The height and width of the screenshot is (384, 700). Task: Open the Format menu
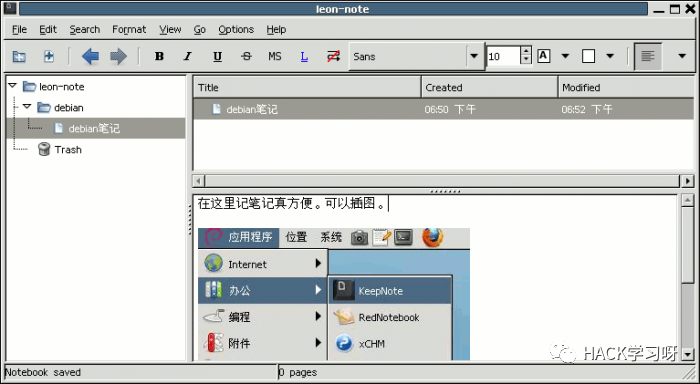tap(129, 29)
